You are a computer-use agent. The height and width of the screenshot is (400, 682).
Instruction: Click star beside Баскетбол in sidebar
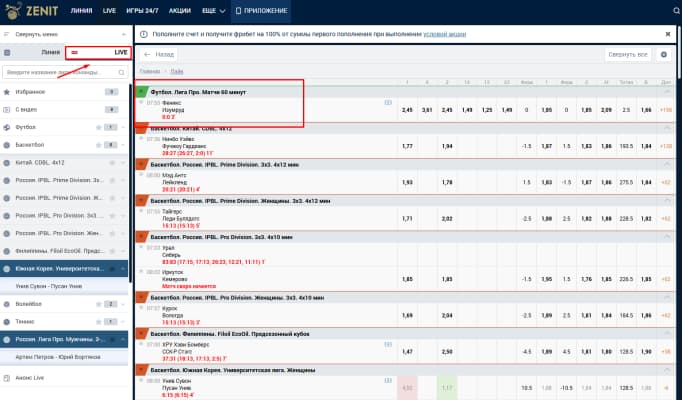(99, 145)
